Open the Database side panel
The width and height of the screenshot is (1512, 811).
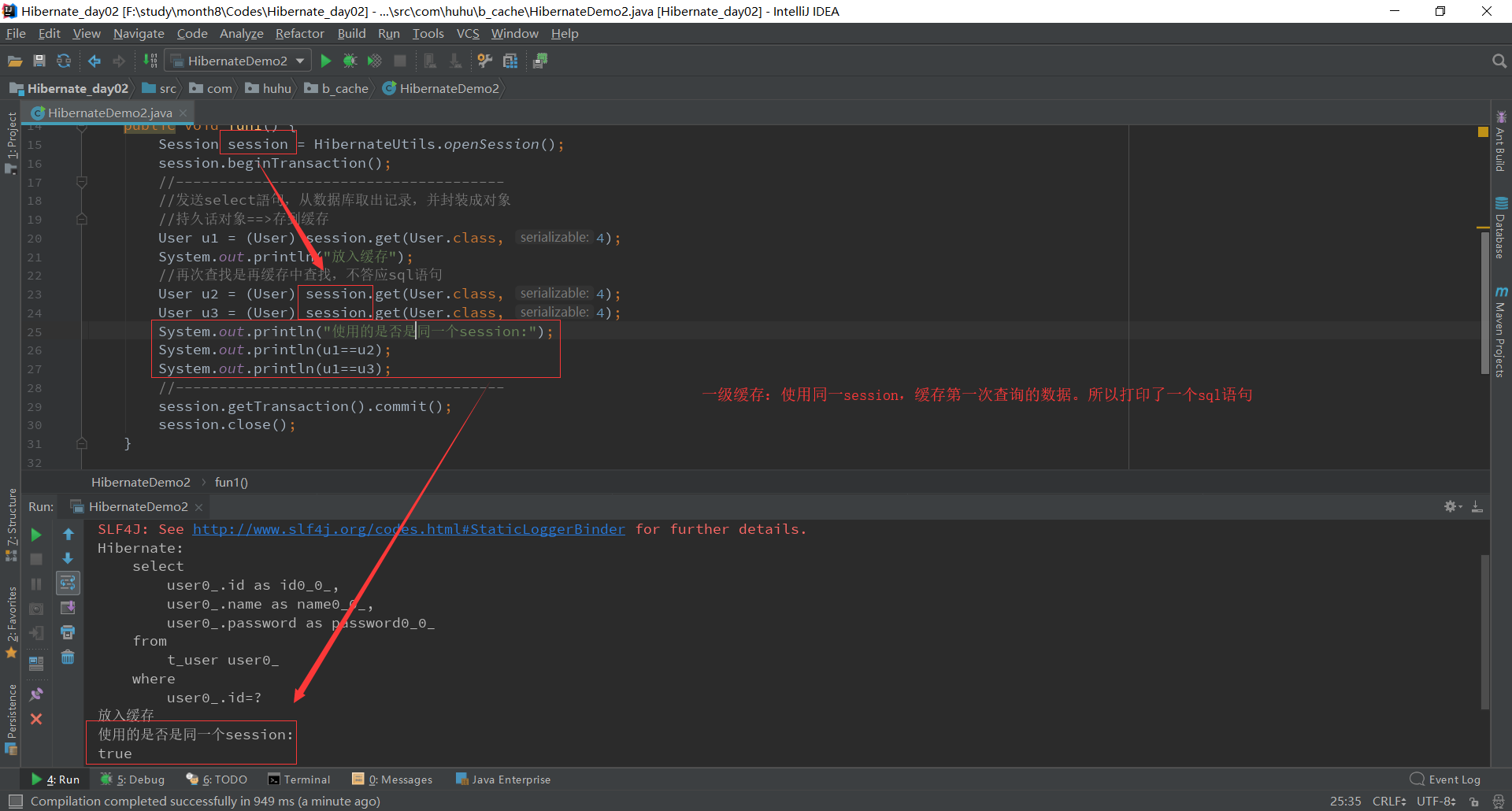(1501, 228)
